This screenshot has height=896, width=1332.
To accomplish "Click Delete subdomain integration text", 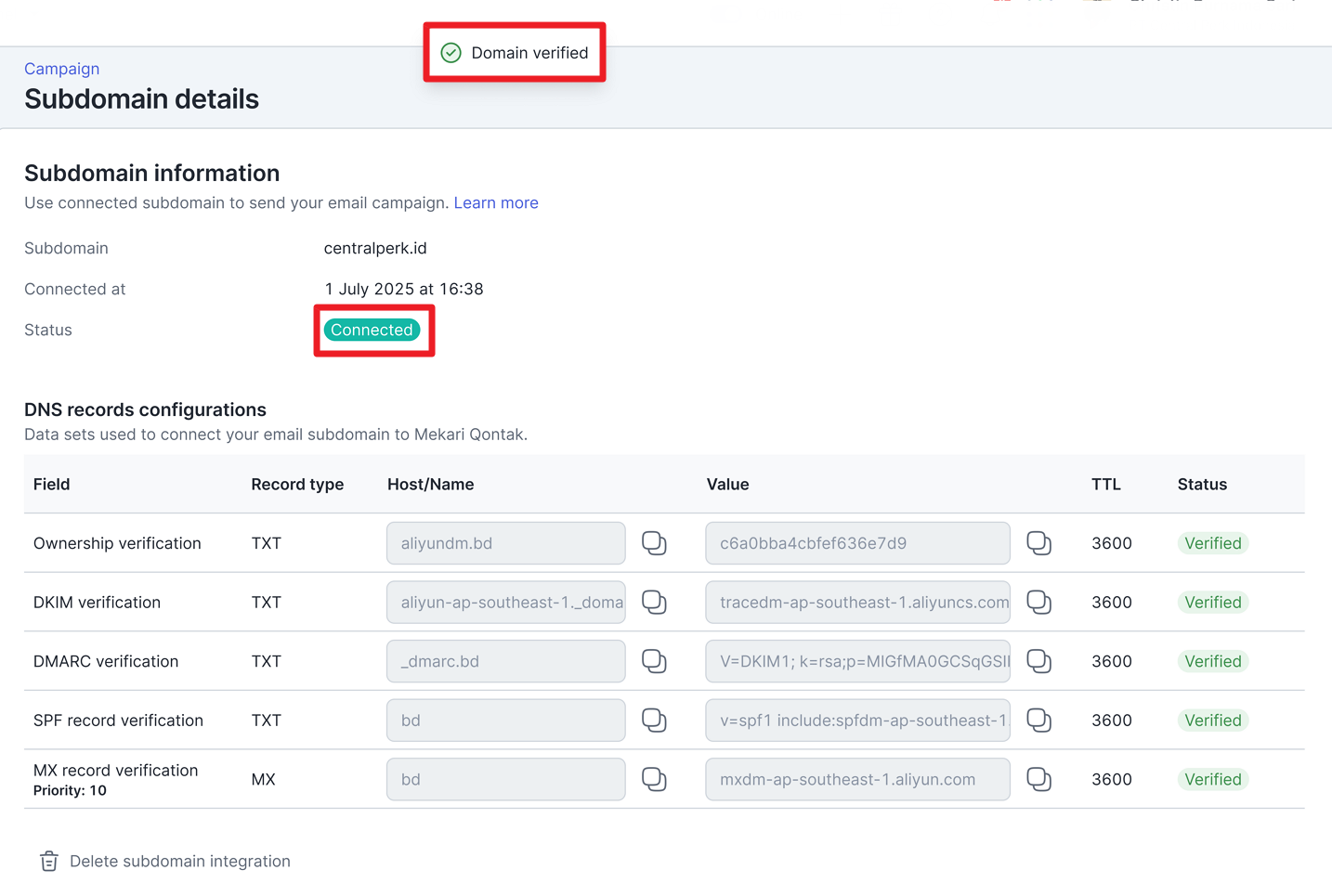I will (x=180, y=862).
